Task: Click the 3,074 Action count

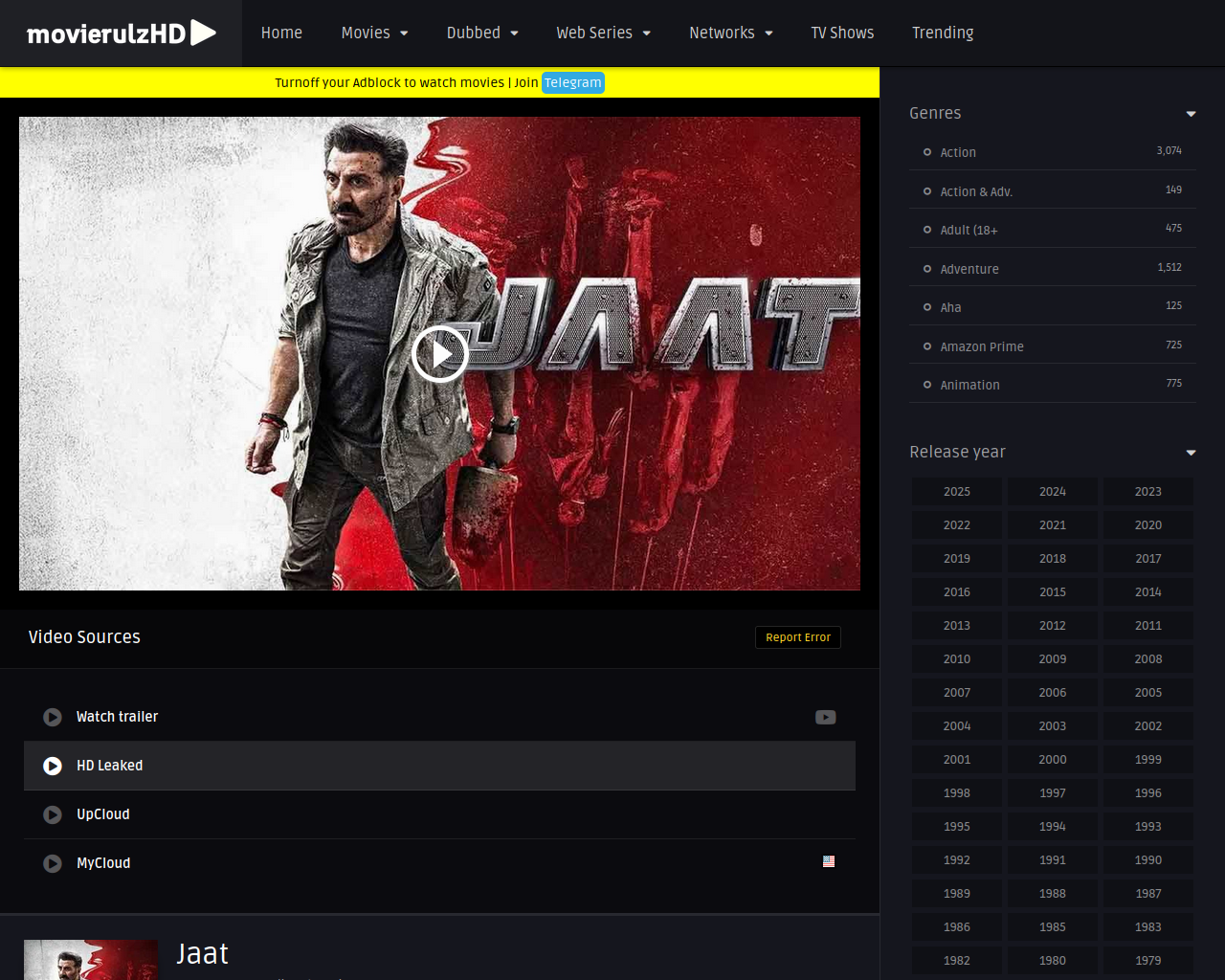Action: click(x=1169, y=151)
